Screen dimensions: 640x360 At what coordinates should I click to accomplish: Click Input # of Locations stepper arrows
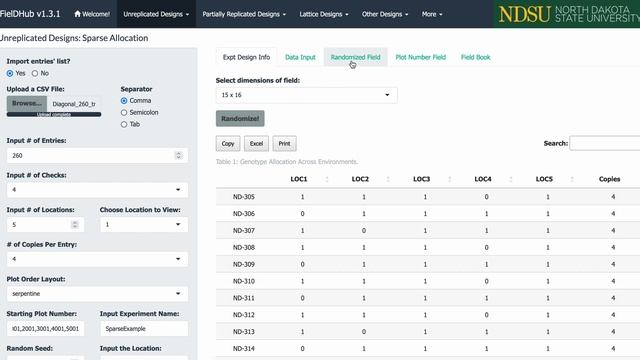(x=75, y=224)
